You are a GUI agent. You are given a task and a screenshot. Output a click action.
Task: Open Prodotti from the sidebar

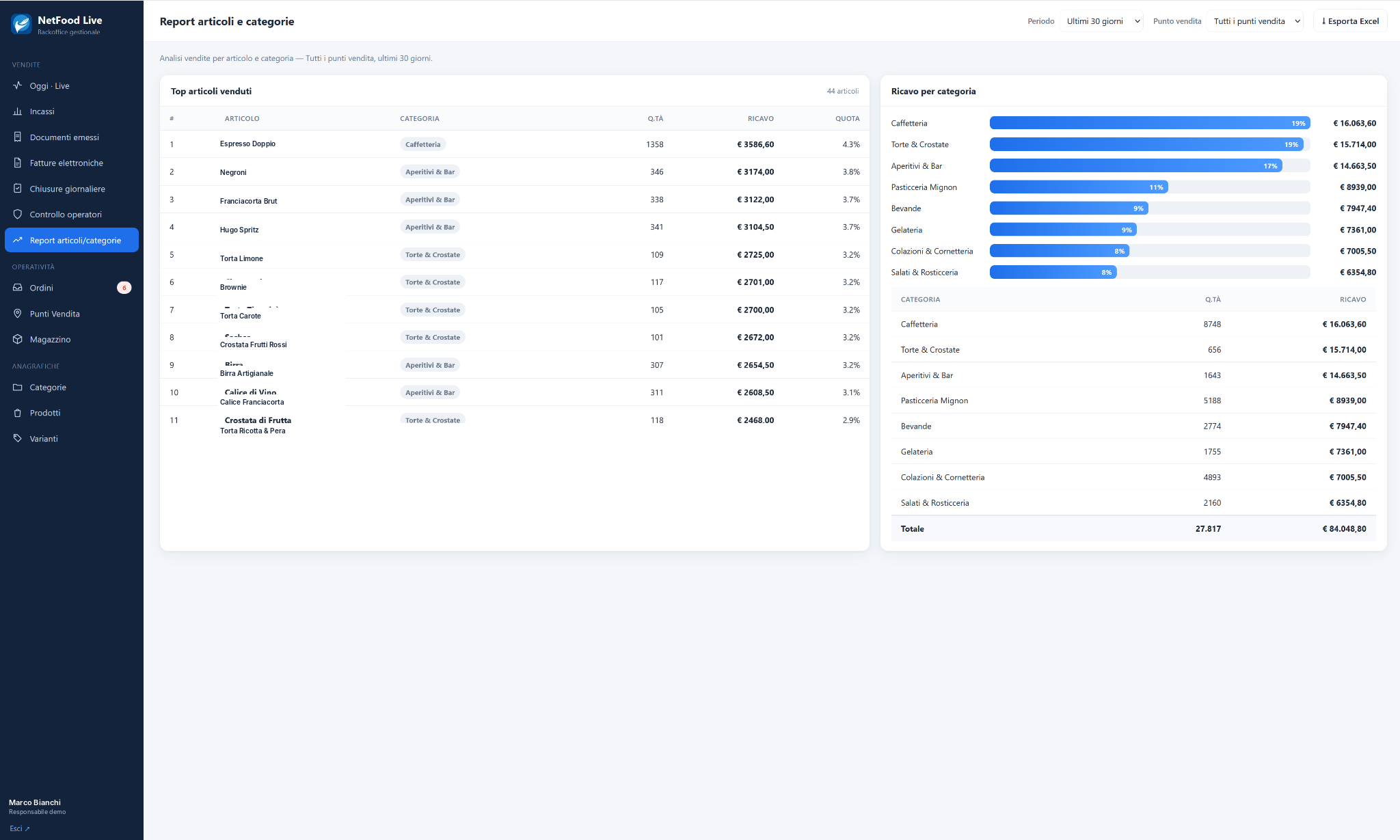click(72, 413)
